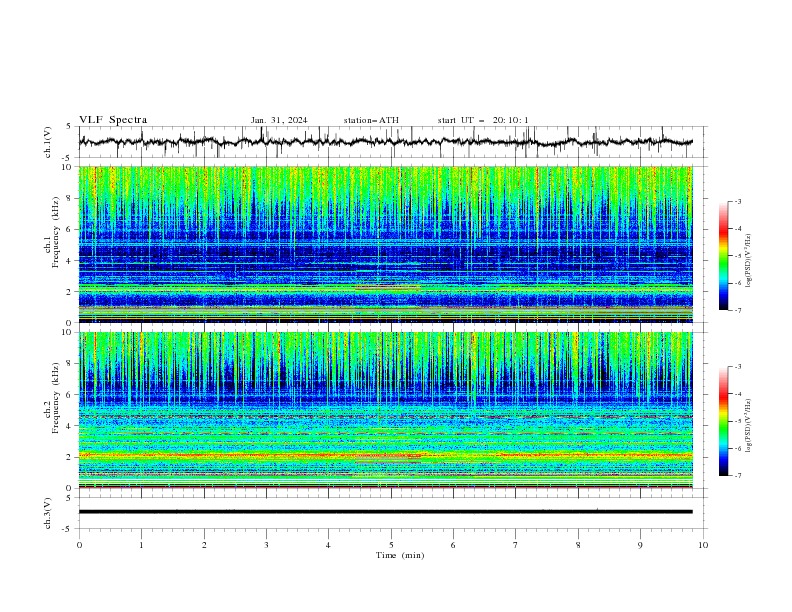Click inside the ch.2 spectrogram panel
The image size is (792, 612).
click(385, 410)
